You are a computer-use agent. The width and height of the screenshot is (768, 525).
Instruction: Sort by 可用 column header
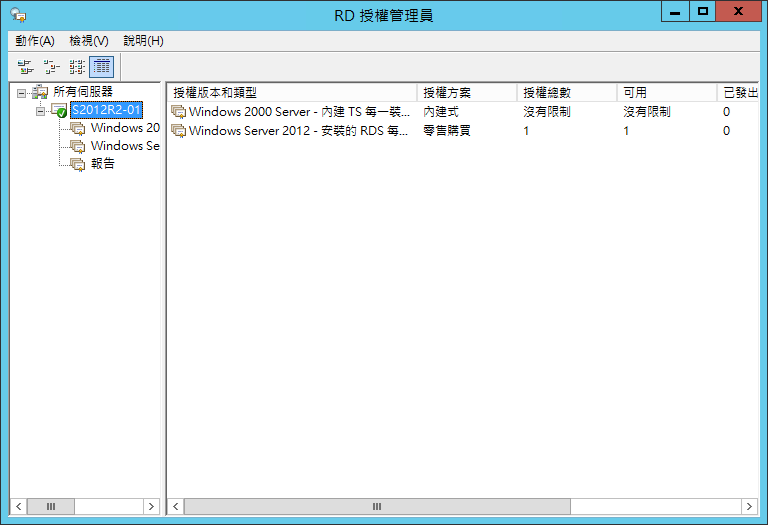click(x=667, y=93)
